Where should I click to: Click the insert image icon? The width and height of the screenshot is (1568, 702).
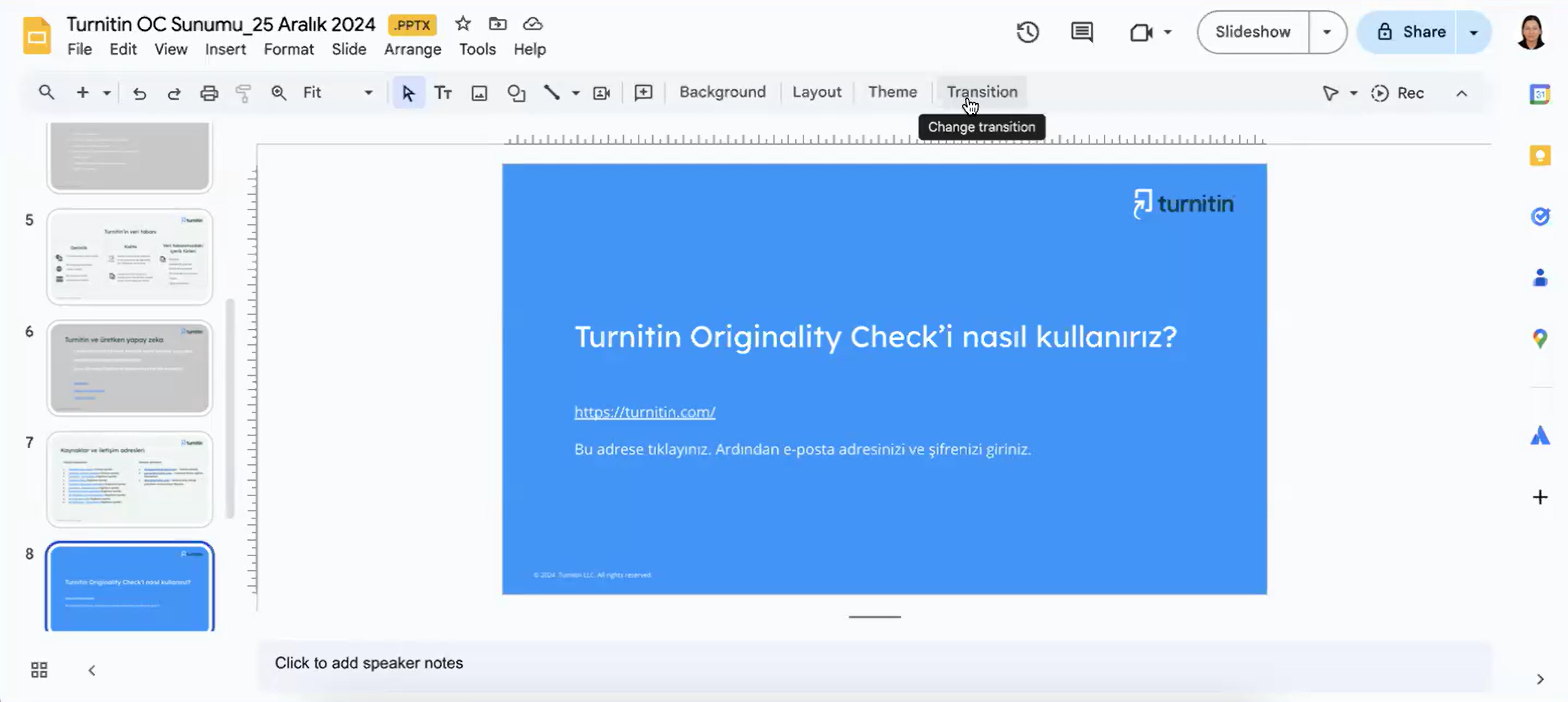[479, 93]
